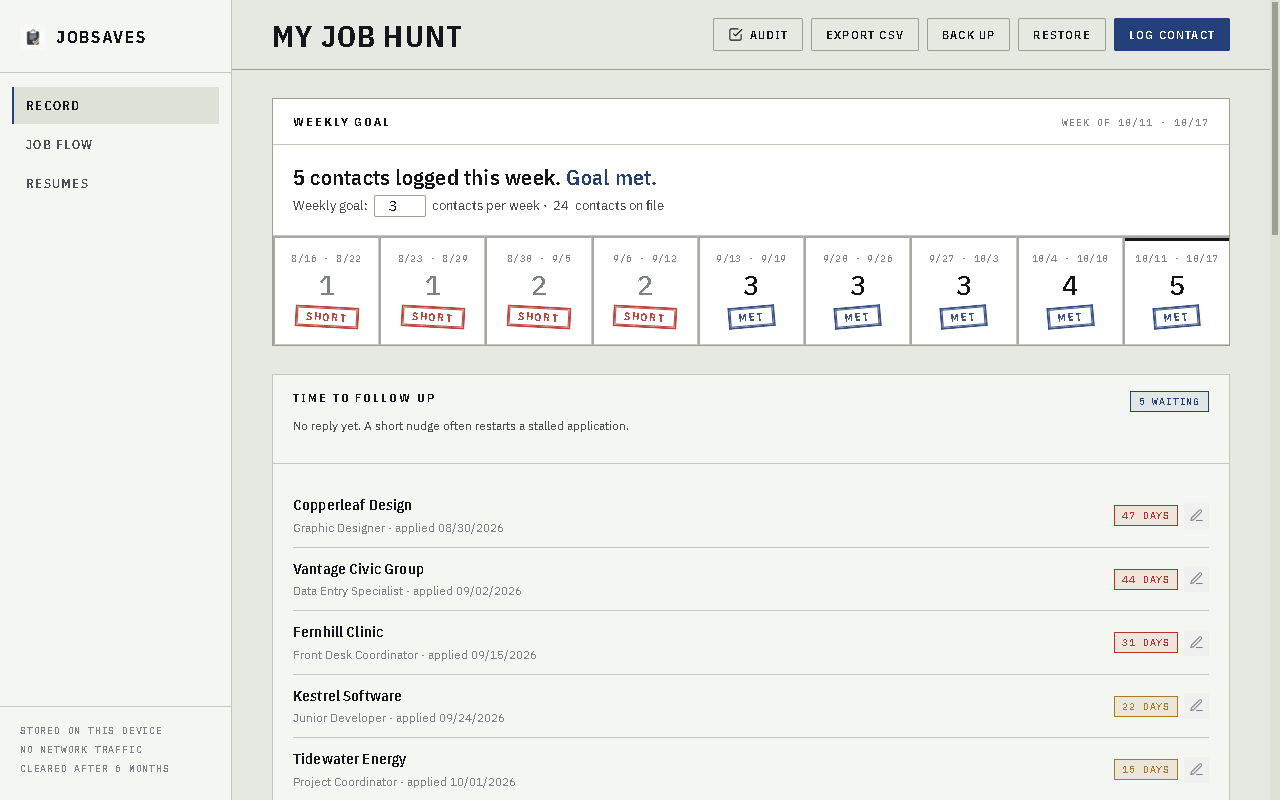Click the 22 Days badge

1146,706
